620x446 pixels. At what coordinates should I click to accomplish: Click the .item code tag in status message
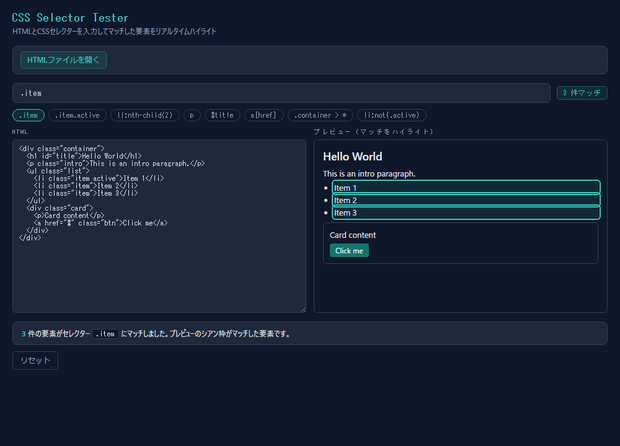[x=105, y=334]
